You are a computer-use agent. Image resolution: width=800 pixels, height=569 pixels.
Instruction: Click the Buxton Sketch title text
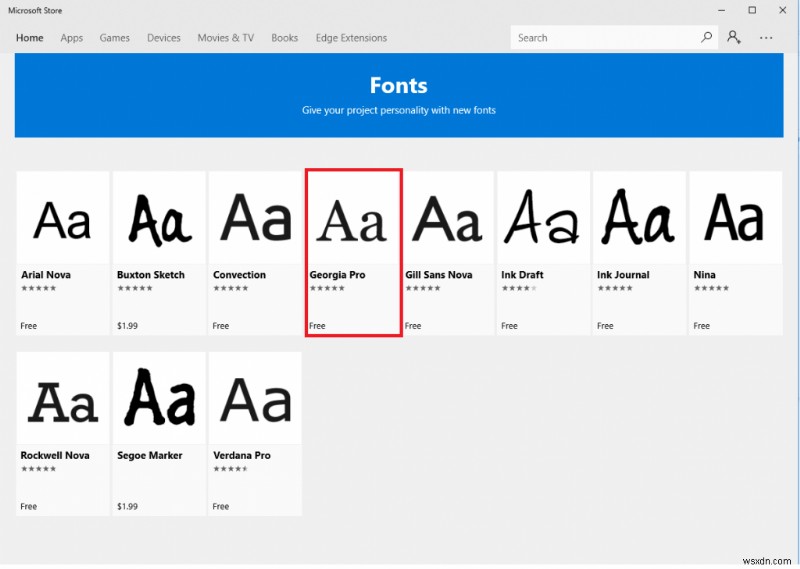[x=151, y=275]
